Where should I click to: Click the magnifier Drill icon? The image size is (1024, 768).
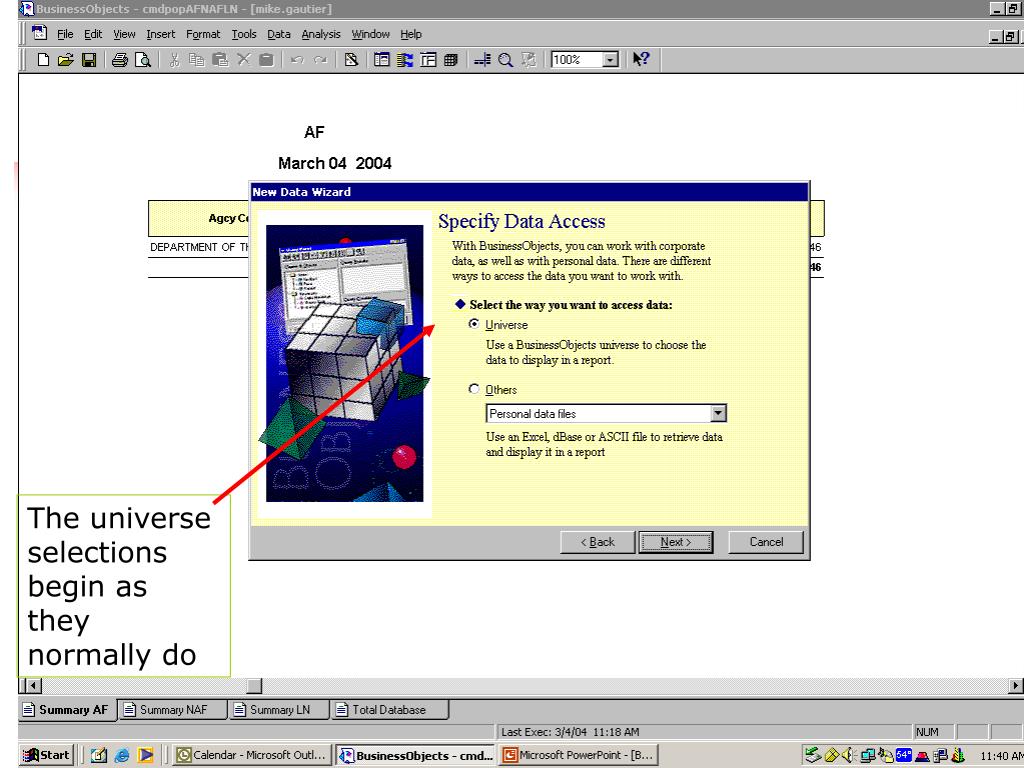(x=505, y=60)
